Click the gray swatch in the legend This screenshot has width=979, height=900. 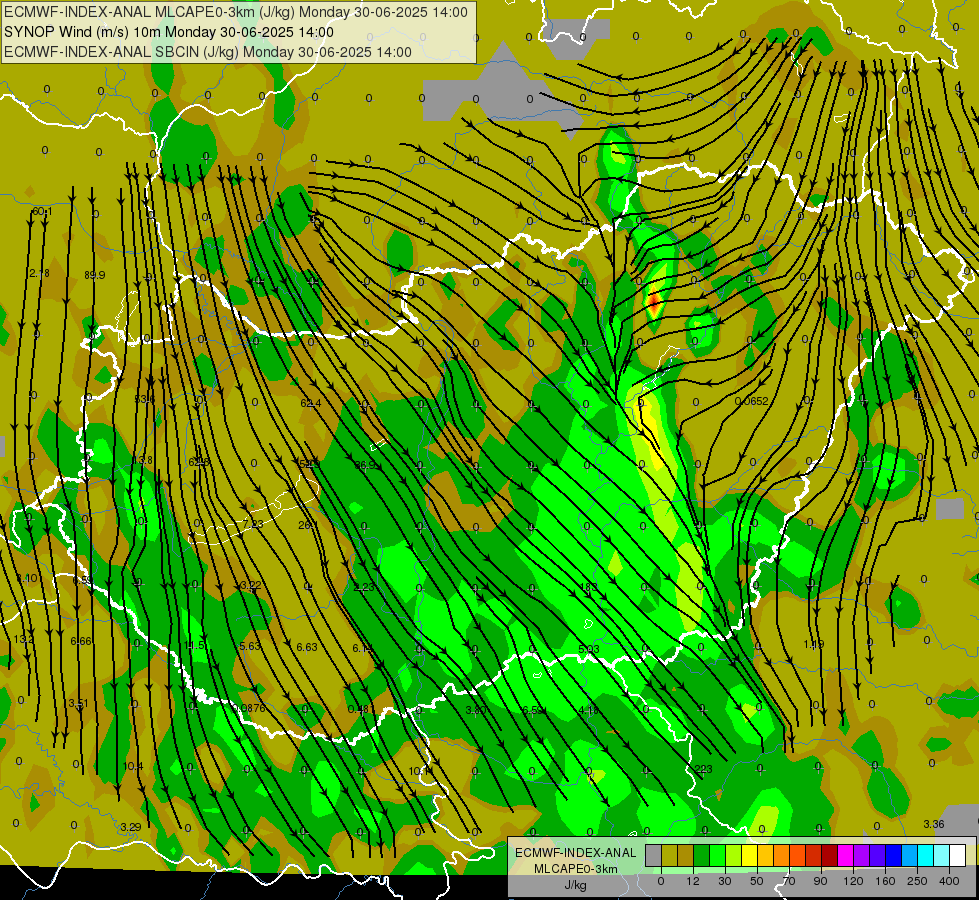654,856
